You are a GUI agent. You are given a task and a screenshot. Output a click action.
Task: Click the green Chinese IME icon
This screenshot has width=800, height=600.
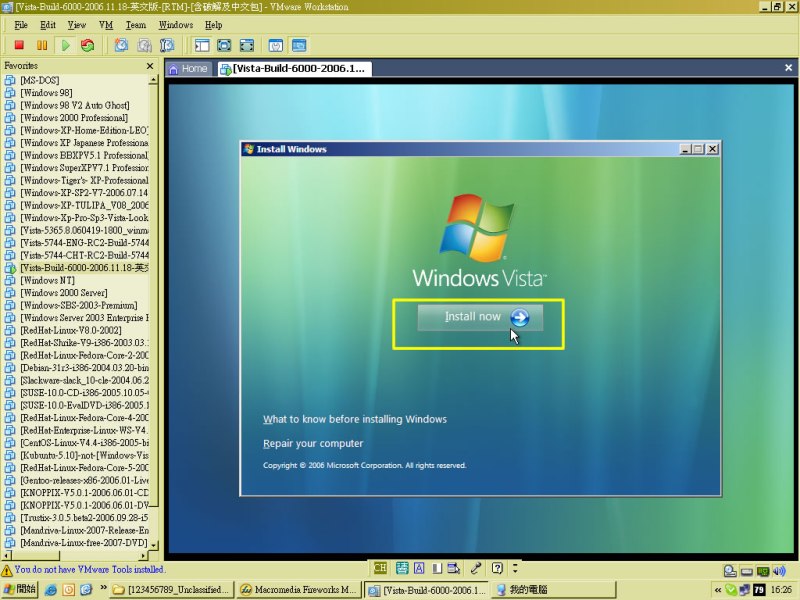(x=402, y=568)
